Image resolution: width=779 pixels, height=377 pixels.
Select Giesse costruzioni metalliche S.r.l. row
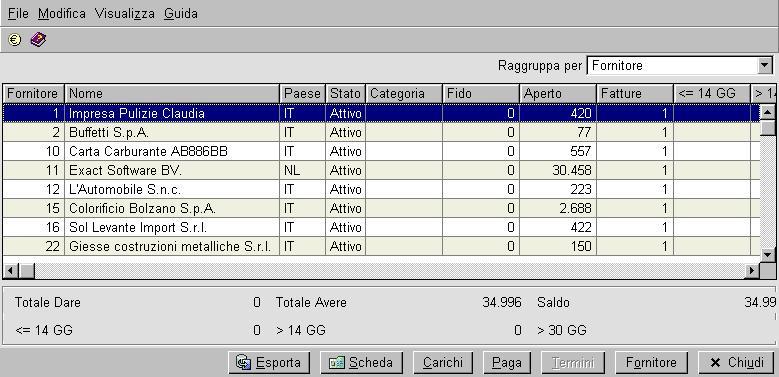[382, 246]
